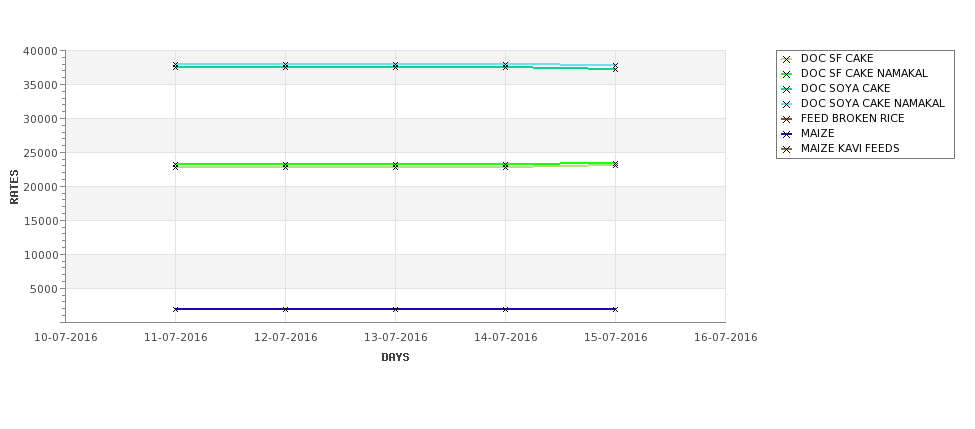Click SF cake data point on 12-07-2016
Image resolution: width=975 pixels, height=429 pixels.
coord(285,166)
